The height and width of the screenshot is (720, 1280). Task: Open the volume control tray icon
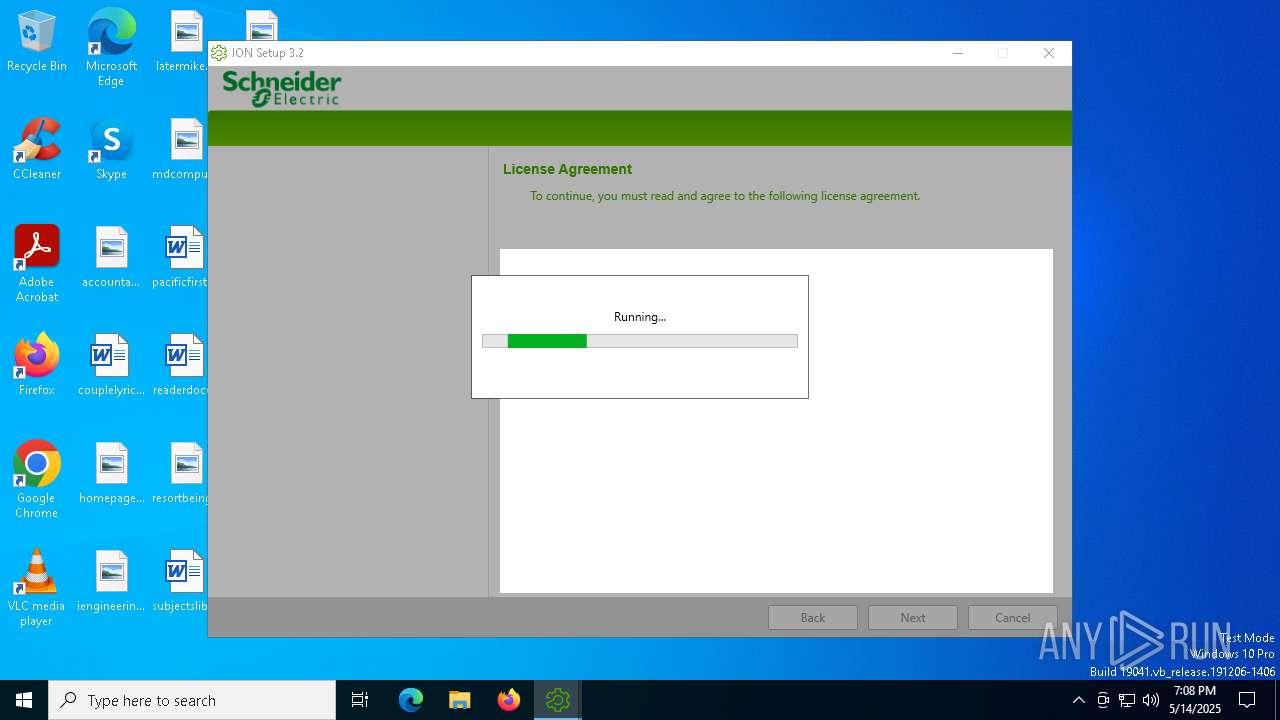point(1151,700)
